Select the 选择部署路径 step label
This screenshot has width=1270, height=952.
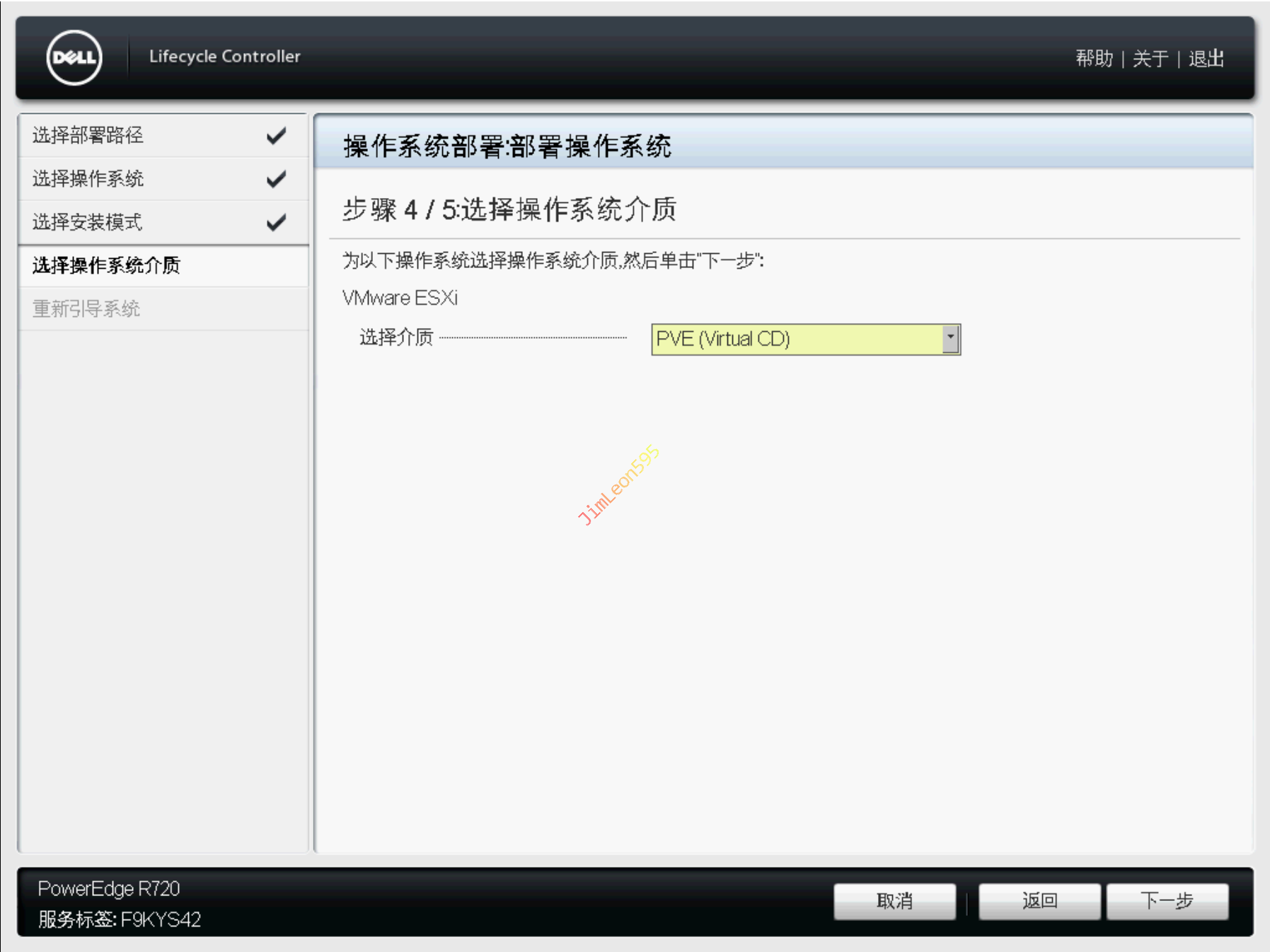88,135
